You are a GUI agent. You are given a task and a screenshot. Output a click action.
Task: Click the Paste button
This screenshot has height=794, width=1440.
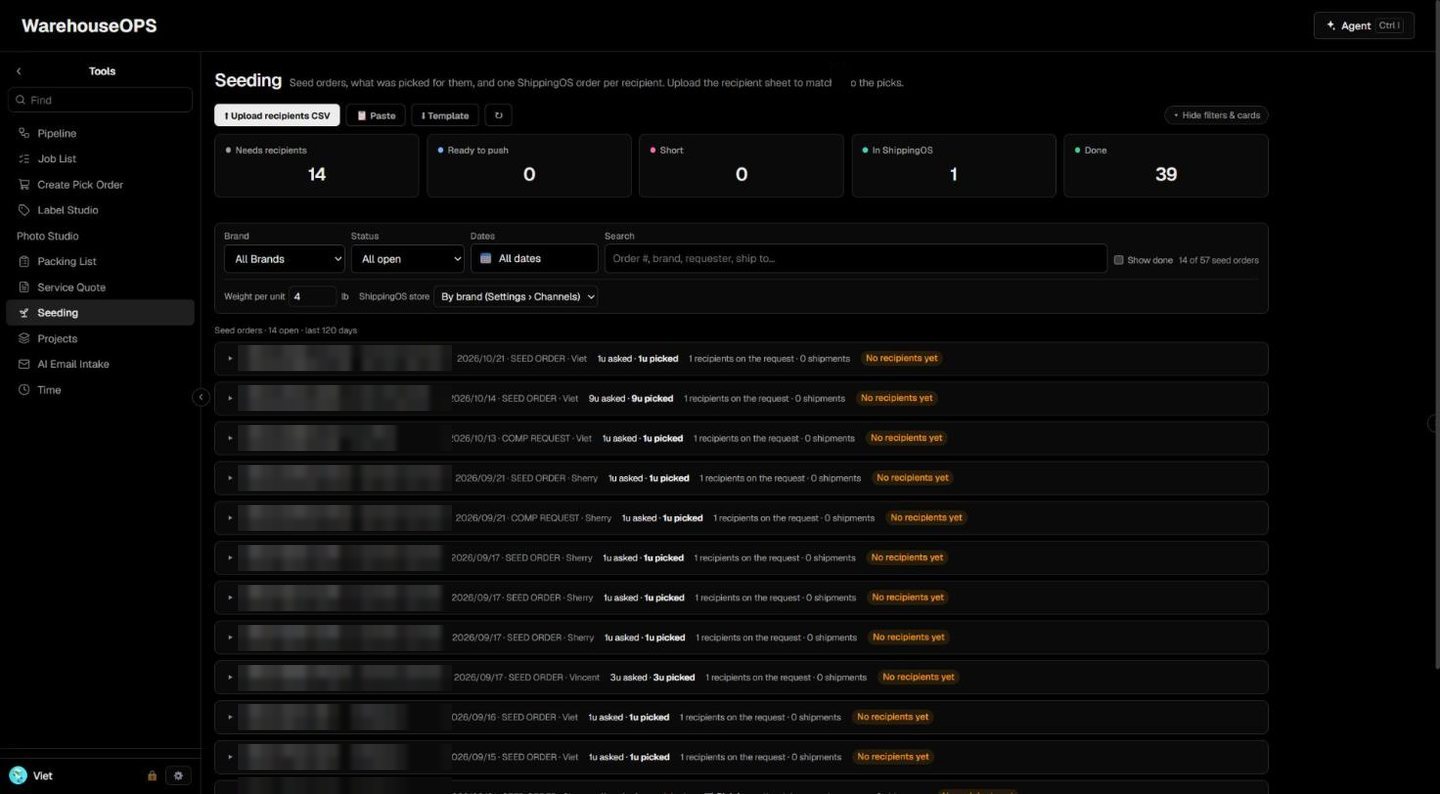coord(376,115)
